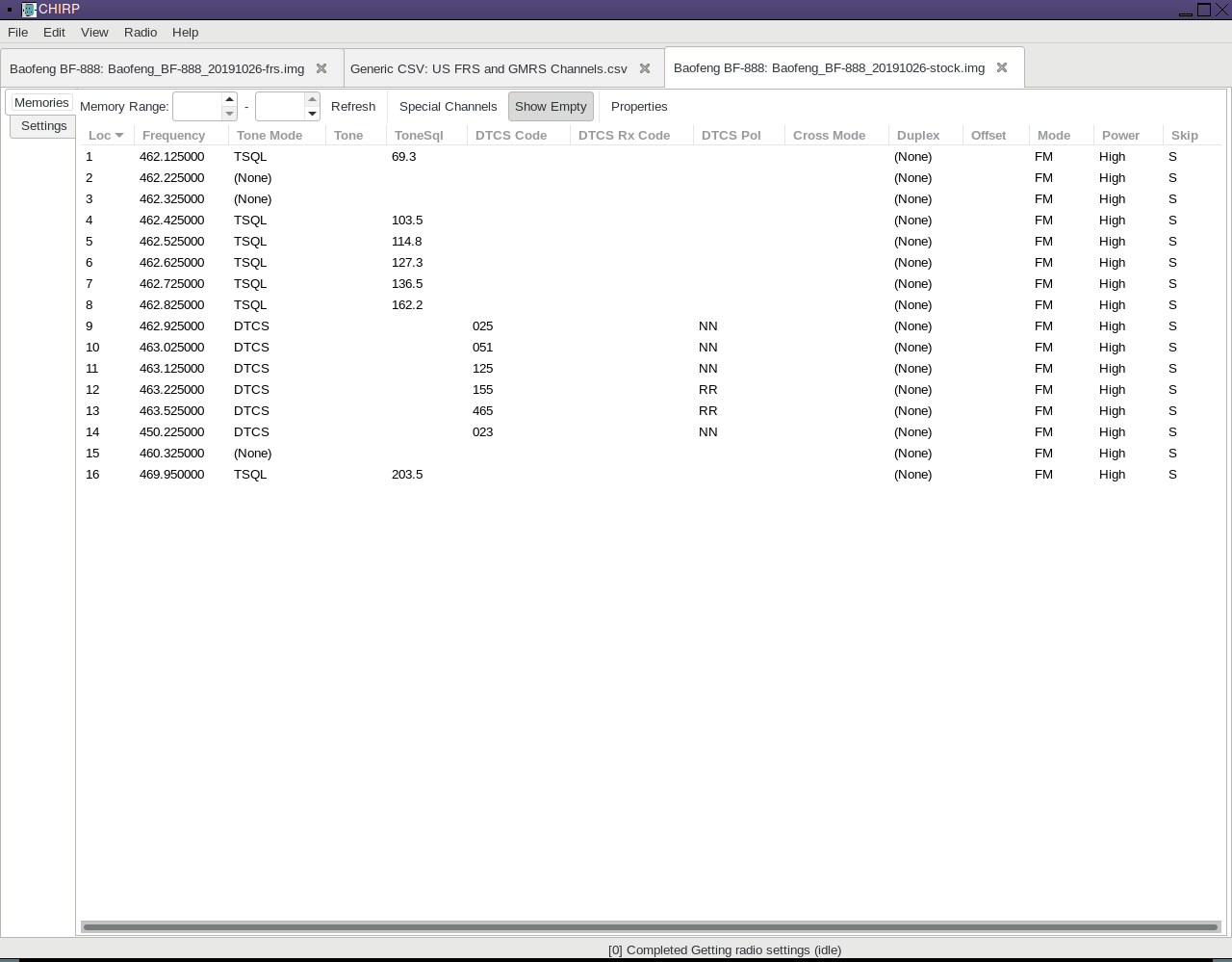The height and width of the screenshot is (962, 1232).
Task: Select ToneSql value 114.8
Action: click(x=407, y=241)
